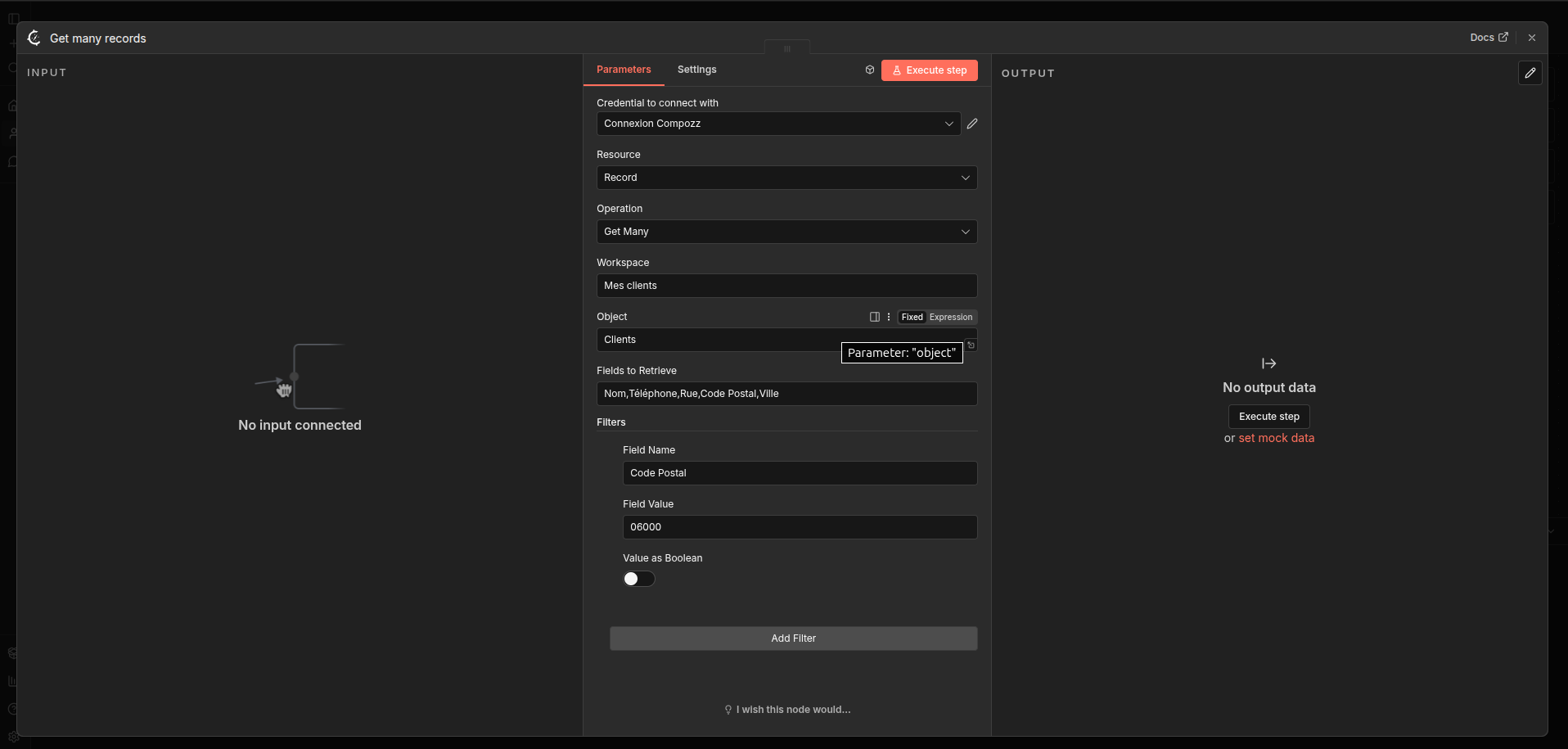The width and height of the screenshot is (1568, 749).
Task: Click the external link icon beside Docs
Action: click(x=1503, y=38)
